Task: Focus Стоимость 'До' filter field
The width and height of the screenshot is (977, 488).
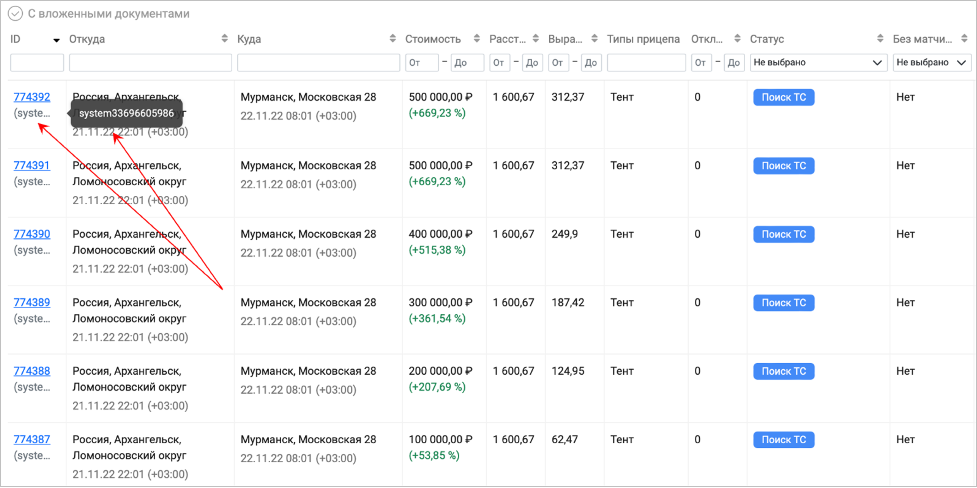Action: (467, 63)
